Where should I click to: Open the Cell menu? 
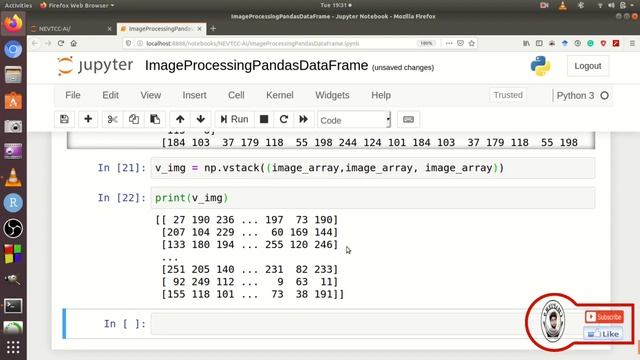click(236, 95)
